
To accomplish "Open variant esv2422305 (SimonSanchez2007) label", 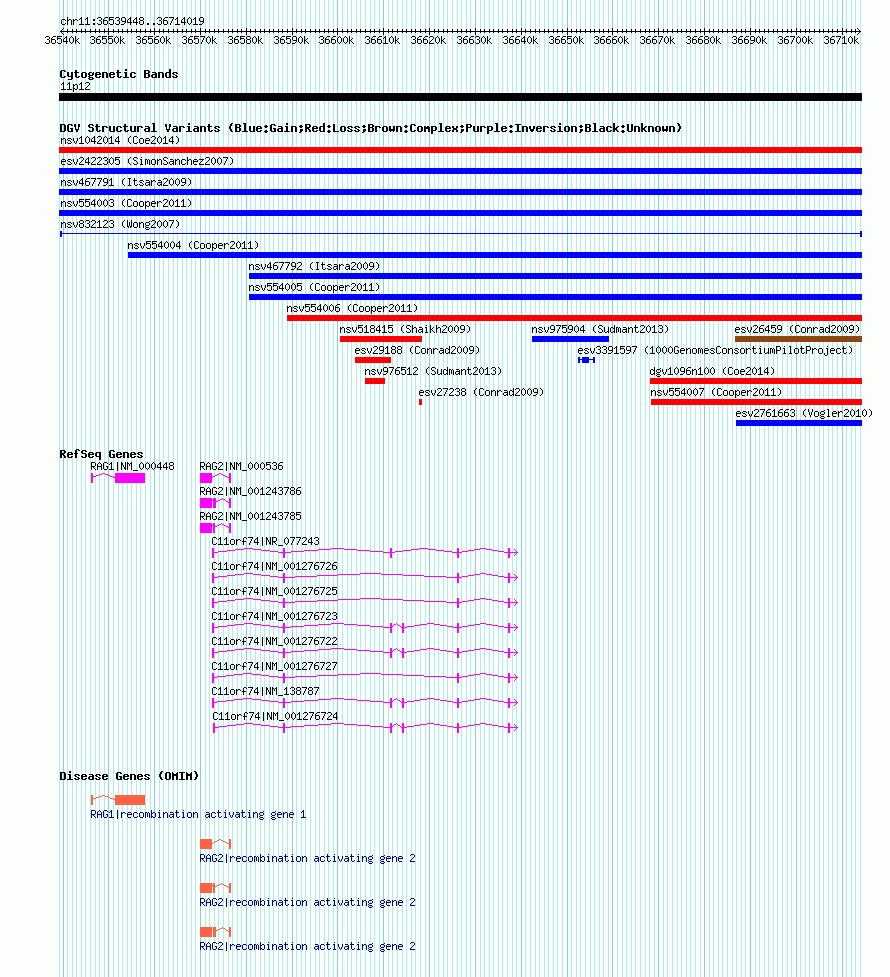I will (147, 161).
